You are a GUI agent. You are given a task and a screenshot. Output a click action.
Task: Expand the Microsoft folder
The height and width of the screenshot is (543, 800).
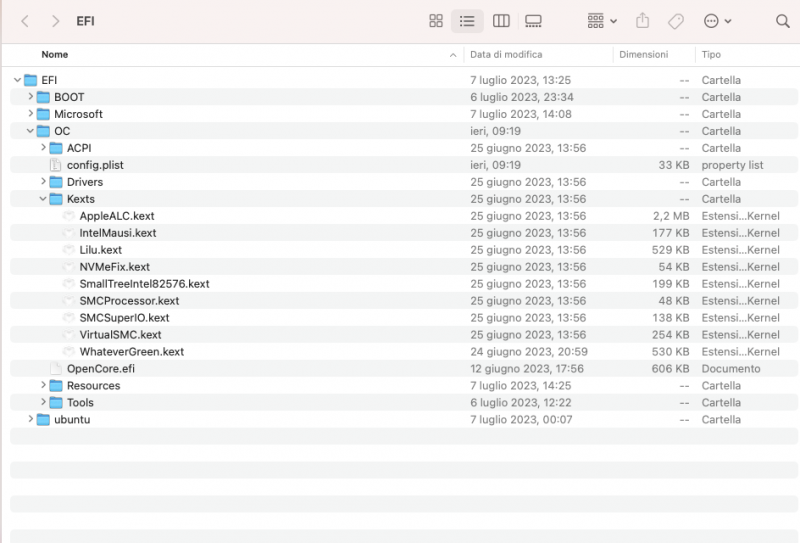pyautogui.click(x=30, y=114)
